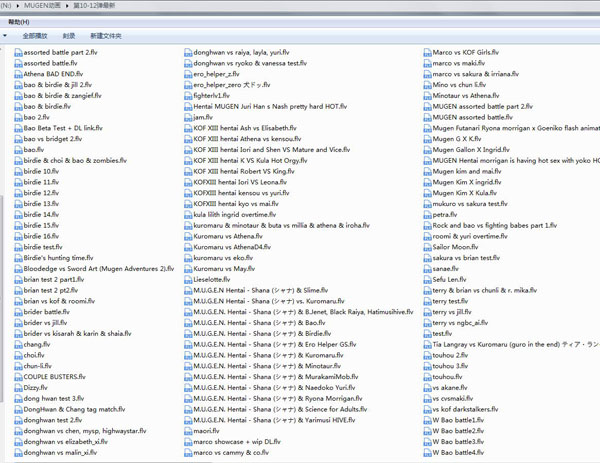Click the icon for 'marco showcase + wip DL.flv'

click(188, 442)
